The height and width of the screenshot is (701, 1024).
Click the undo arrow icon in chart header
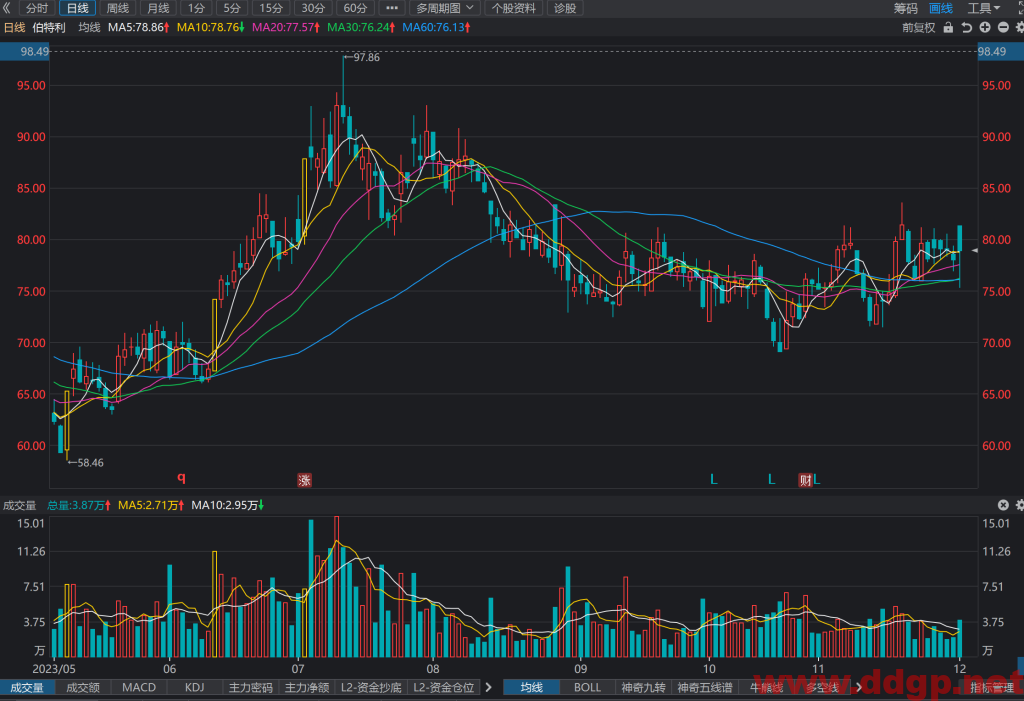click(967, 27)
